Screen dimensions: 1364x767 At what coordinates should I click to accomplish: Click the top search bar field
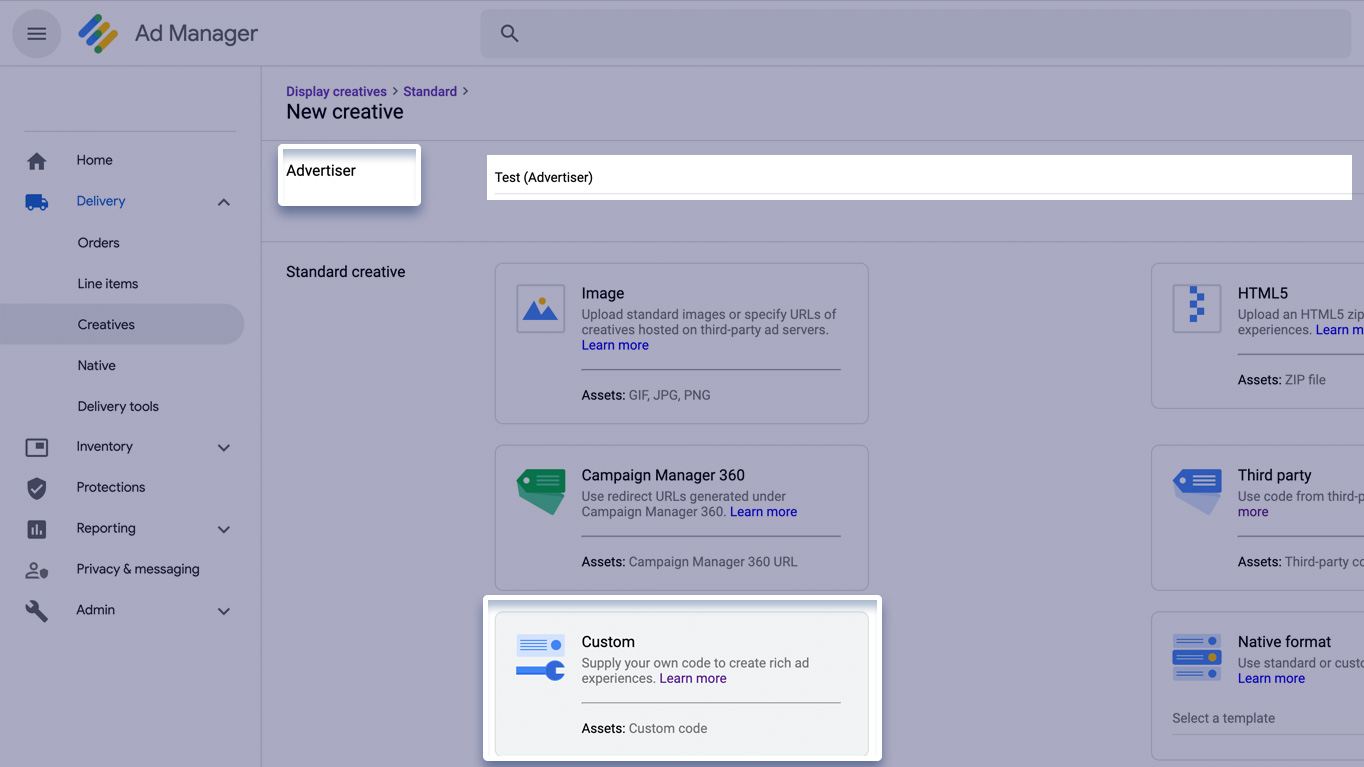coord(916,34)
